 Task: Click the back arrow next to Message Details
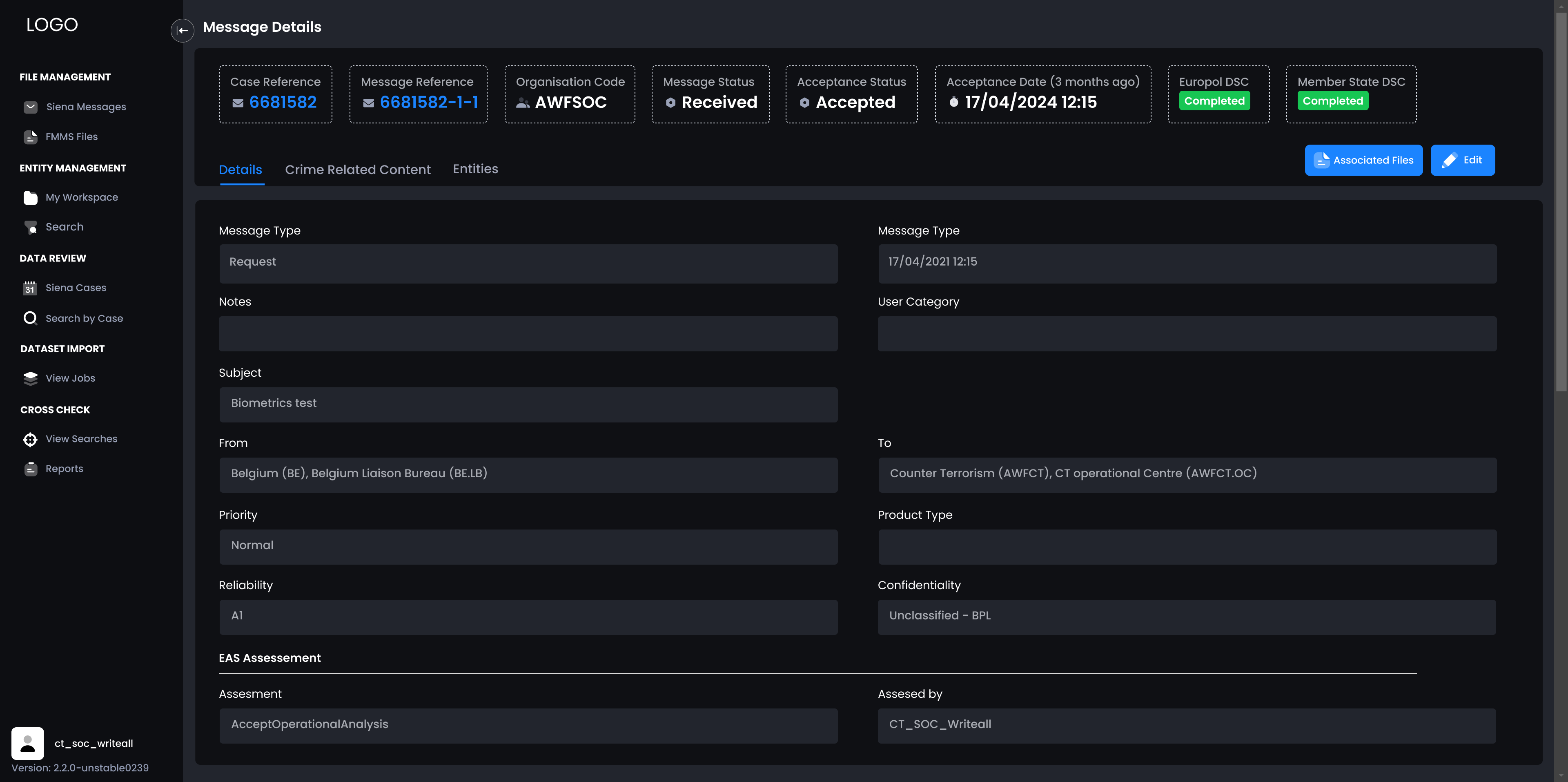pos(182,31)
